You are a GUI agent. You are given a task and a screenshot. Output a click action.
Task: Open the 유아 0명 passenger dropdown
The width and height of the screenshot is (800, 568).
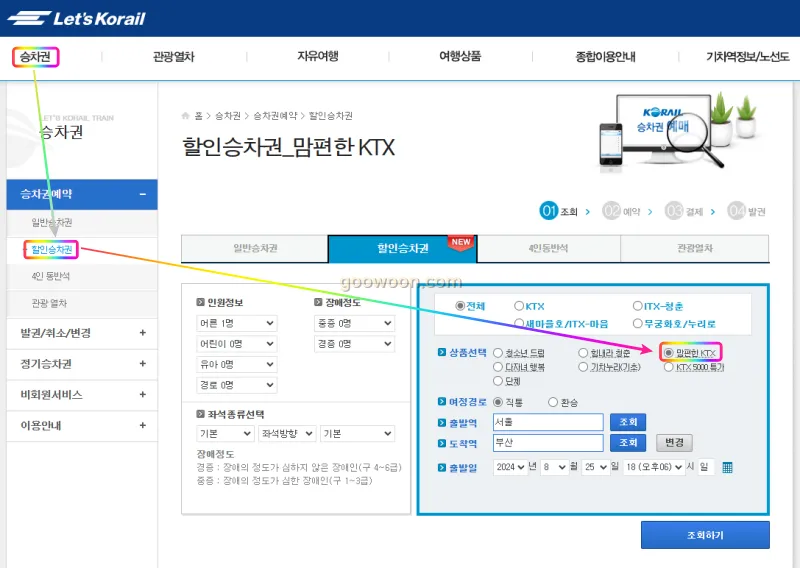(237, 364)
